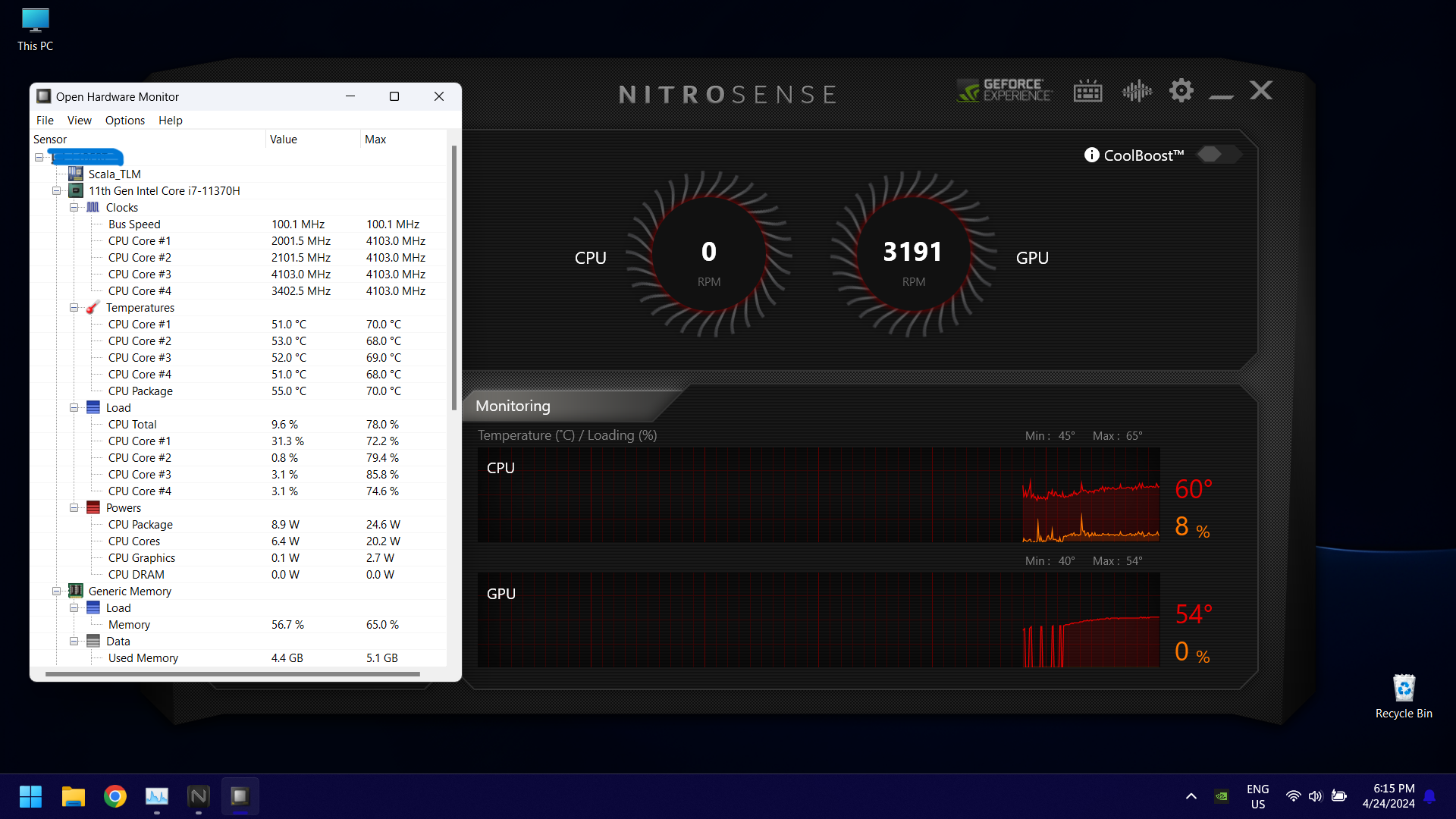Open the monitor chart app on taskbar

(x=157, y=796)
